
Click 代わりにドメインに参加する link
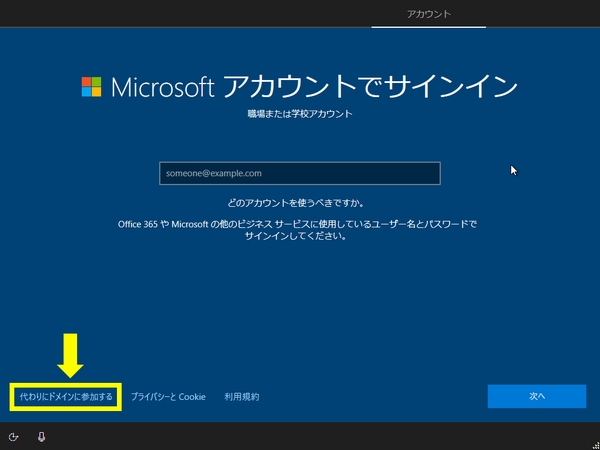[66, 397]
